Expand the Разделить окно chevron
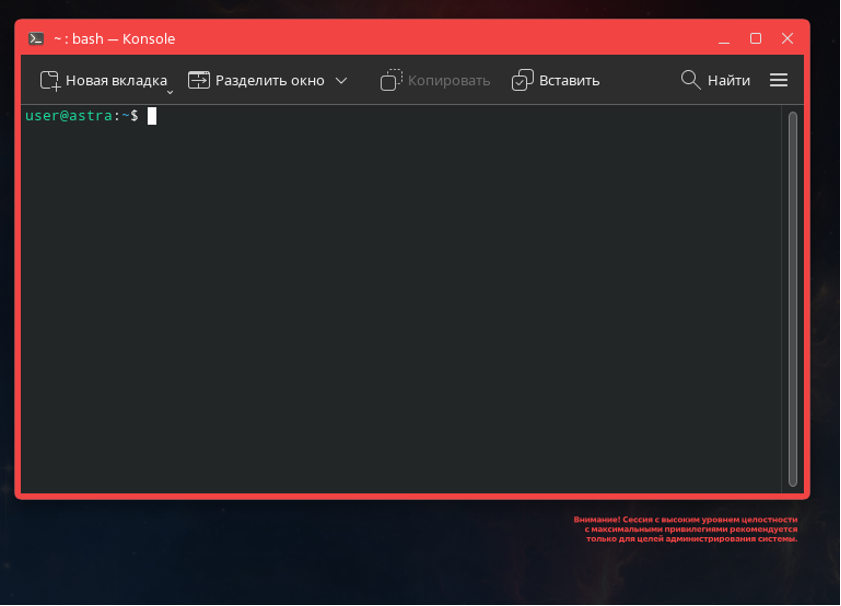The image size is (841, 606). 341,80
